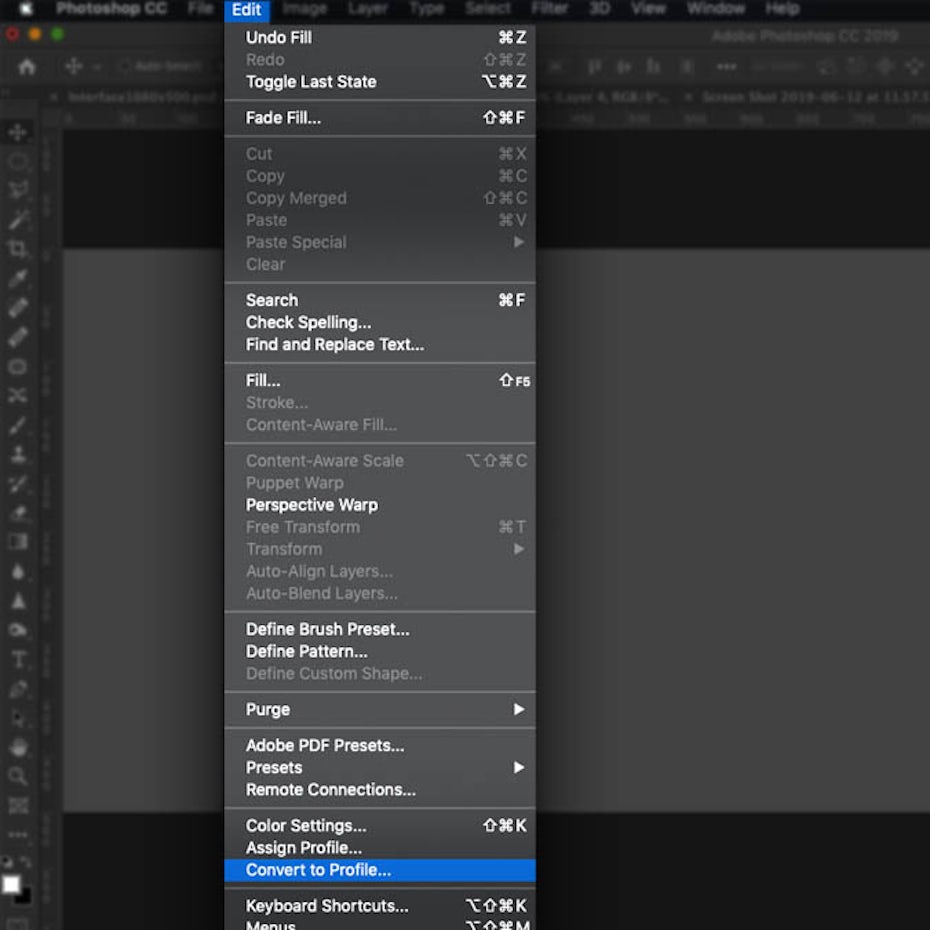Swap foreground and background colors

pos(26,861)
